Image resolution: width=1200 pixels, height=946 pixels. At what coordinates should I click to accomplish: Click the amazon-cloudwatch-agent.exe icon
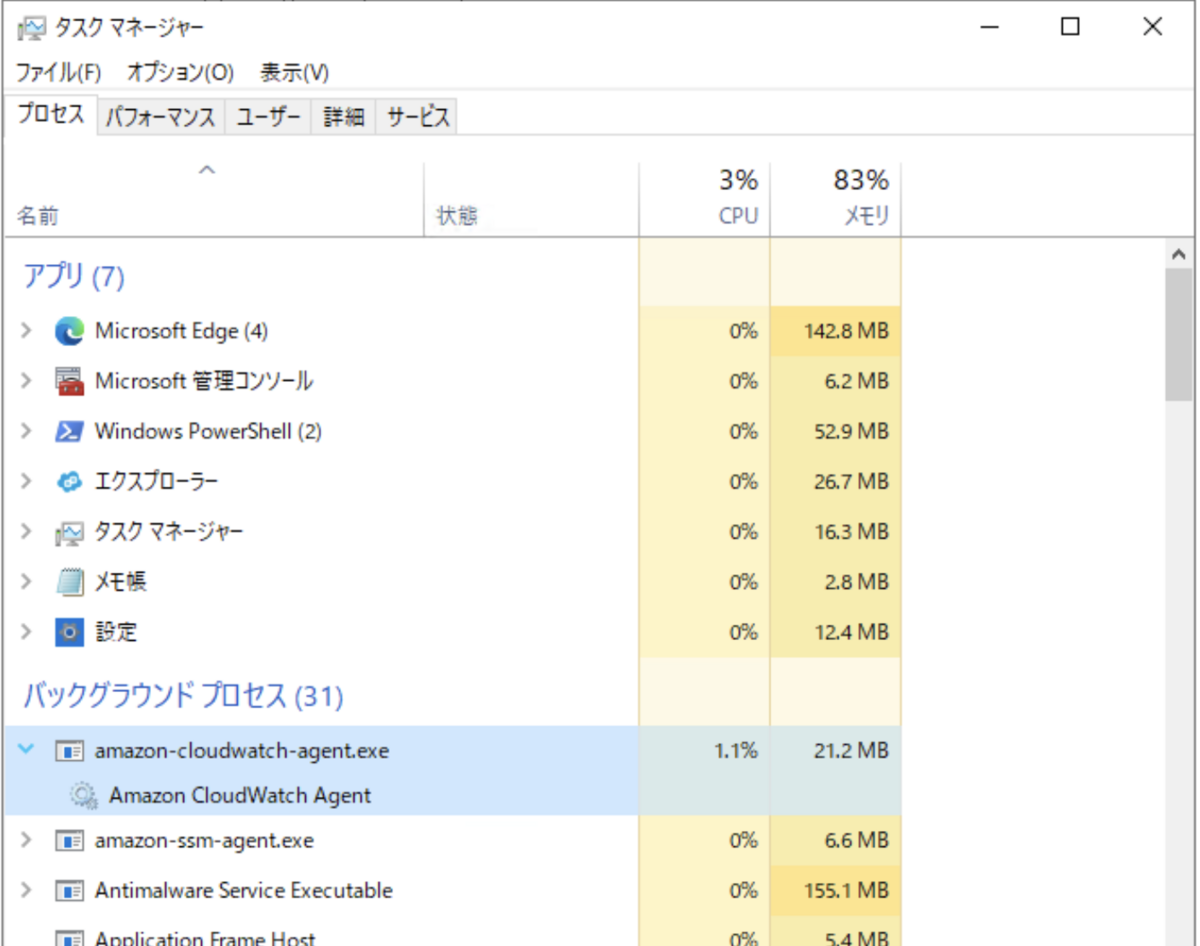point(69,751)
